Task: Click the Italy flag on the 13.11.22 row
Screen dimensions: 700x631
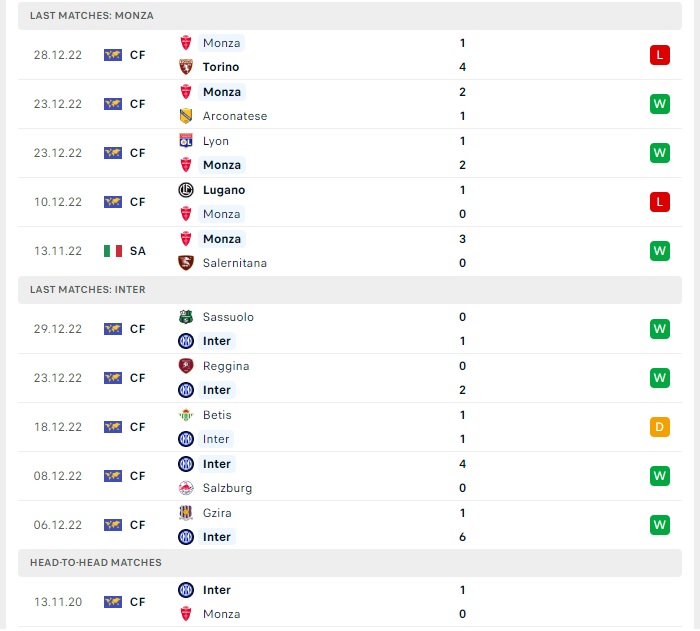Action: (113, 251)
